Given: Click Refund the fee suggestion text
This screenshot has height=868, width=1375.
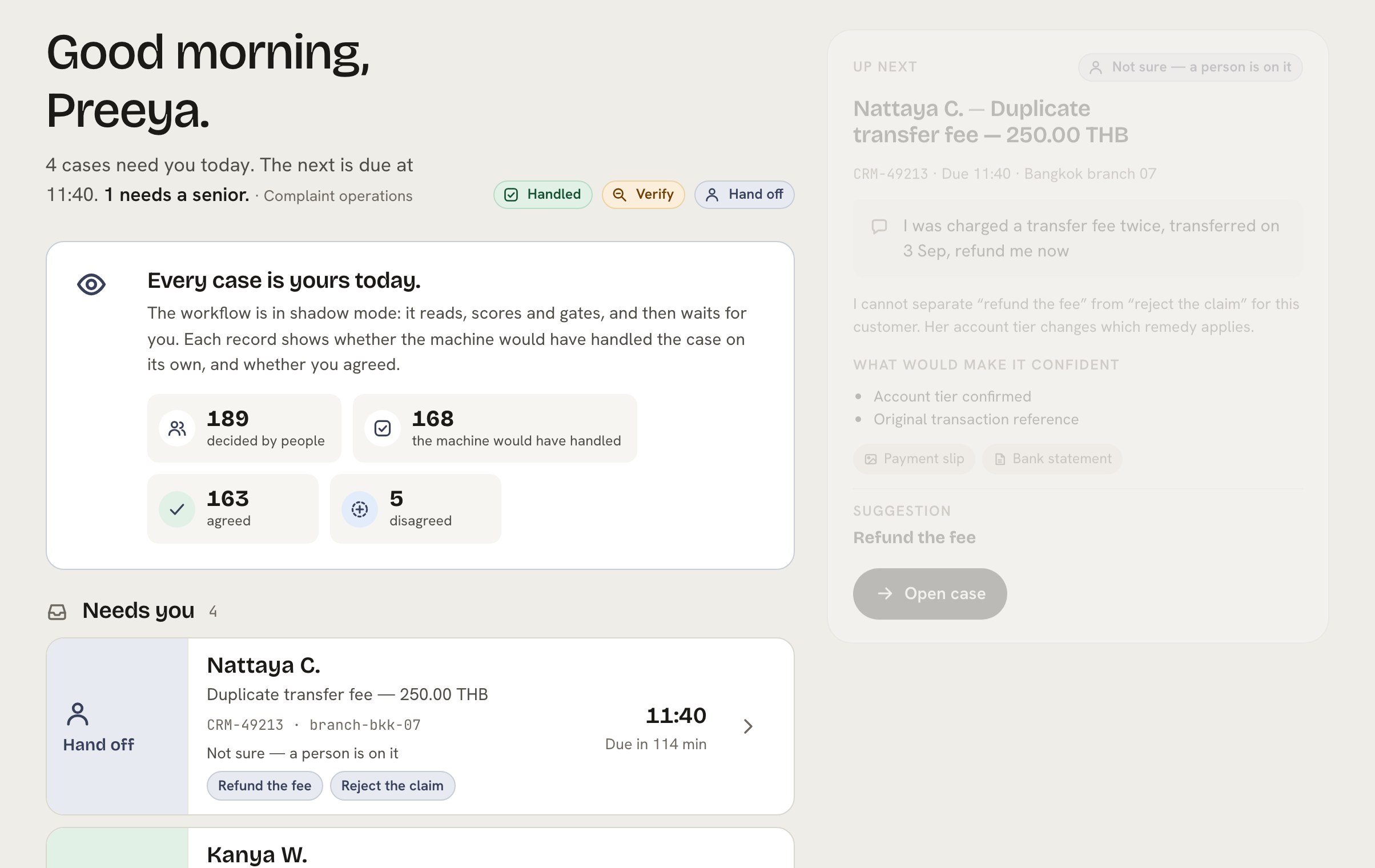Looking at the screenshot, I should click(914, 538).
